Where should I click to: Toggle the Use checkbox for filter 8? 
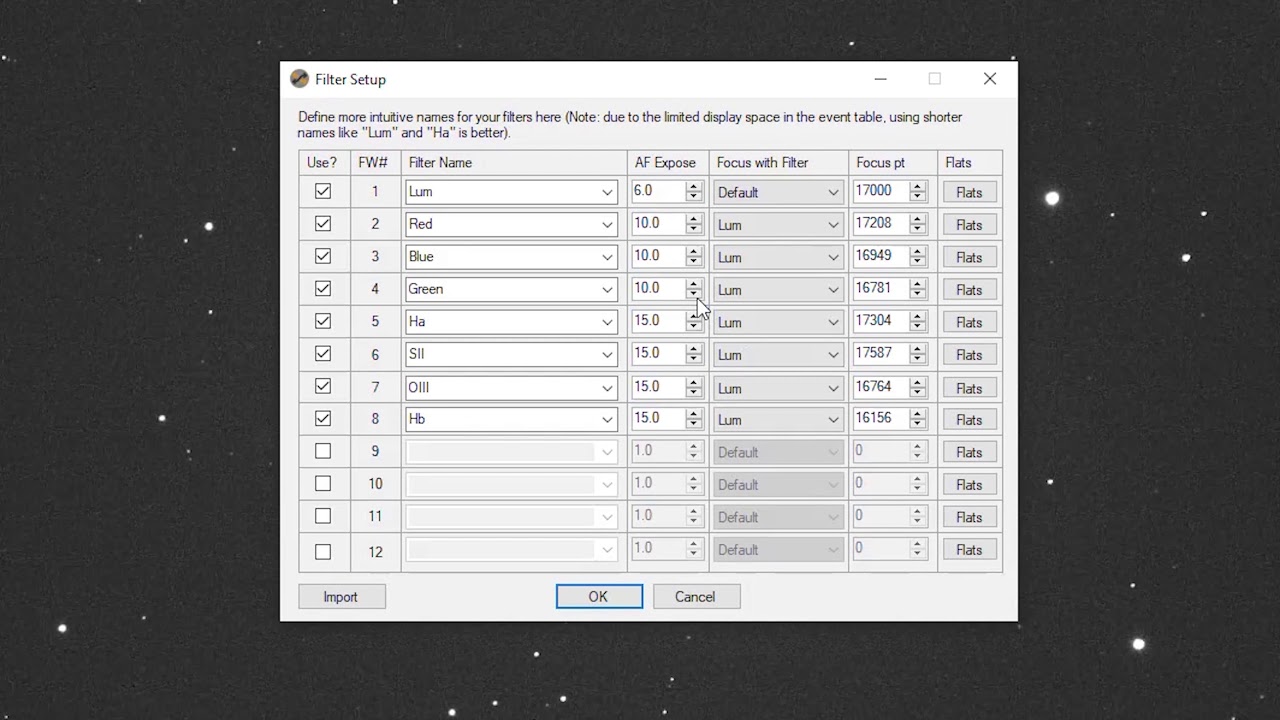tap(323, 418)
